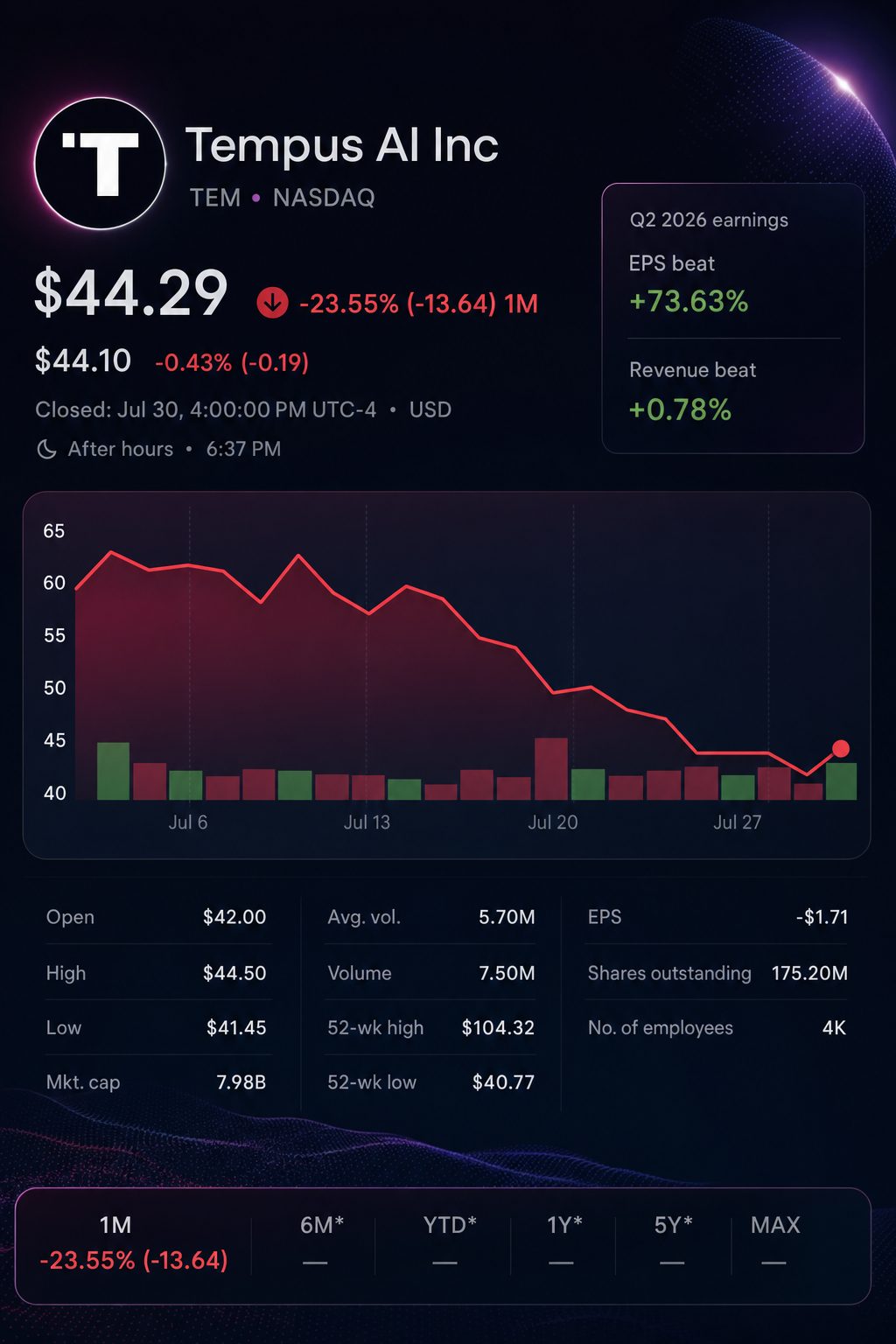Viewport: 896px width, 1344px height.
Task: Select the 1M time range tab
Action: tap(133, 1243)
